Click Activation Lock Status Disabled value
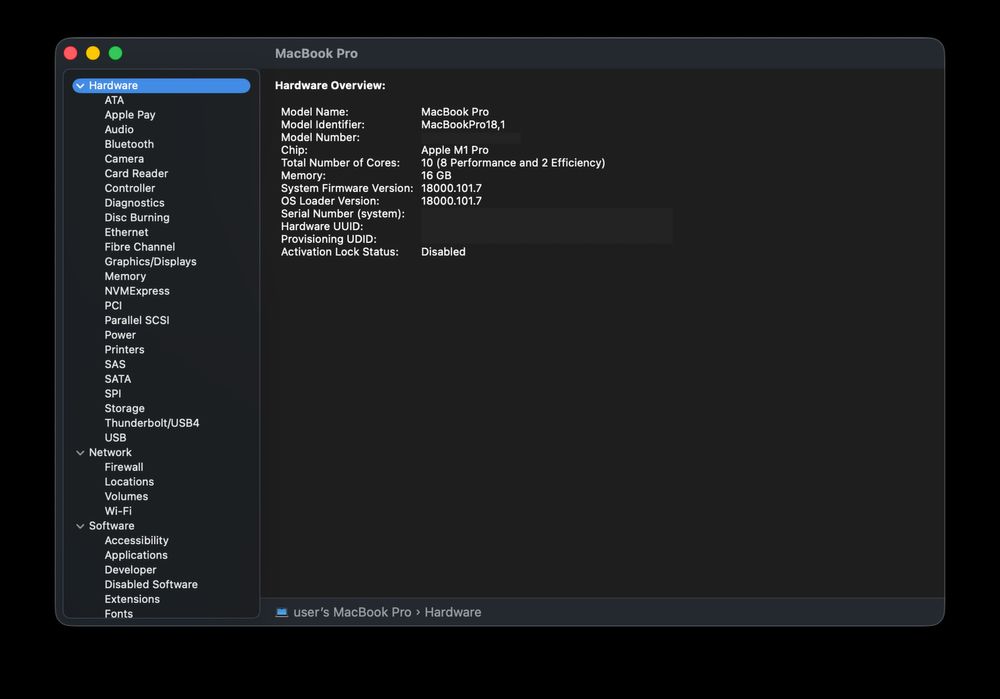 click(x=443, y=252)
